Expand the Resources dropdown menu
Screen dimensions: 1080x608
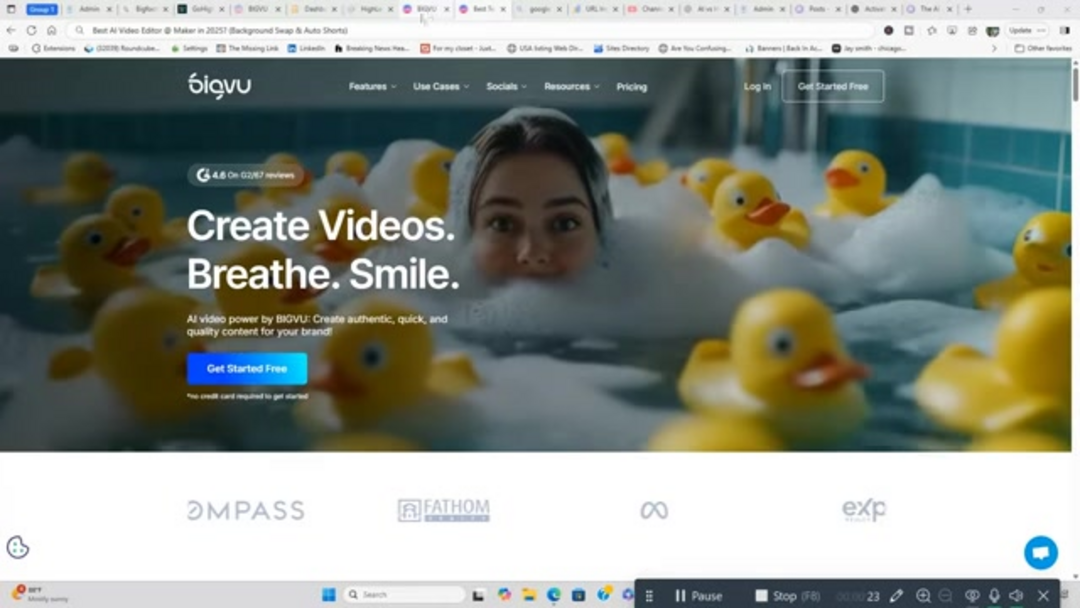(x=571, y=87)
